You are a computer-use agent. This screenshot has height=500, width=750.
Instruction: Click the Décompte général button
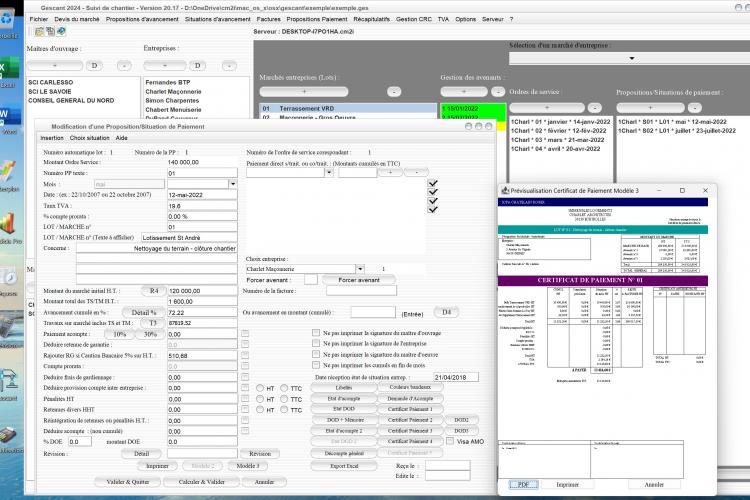click(x=344, y=453)
